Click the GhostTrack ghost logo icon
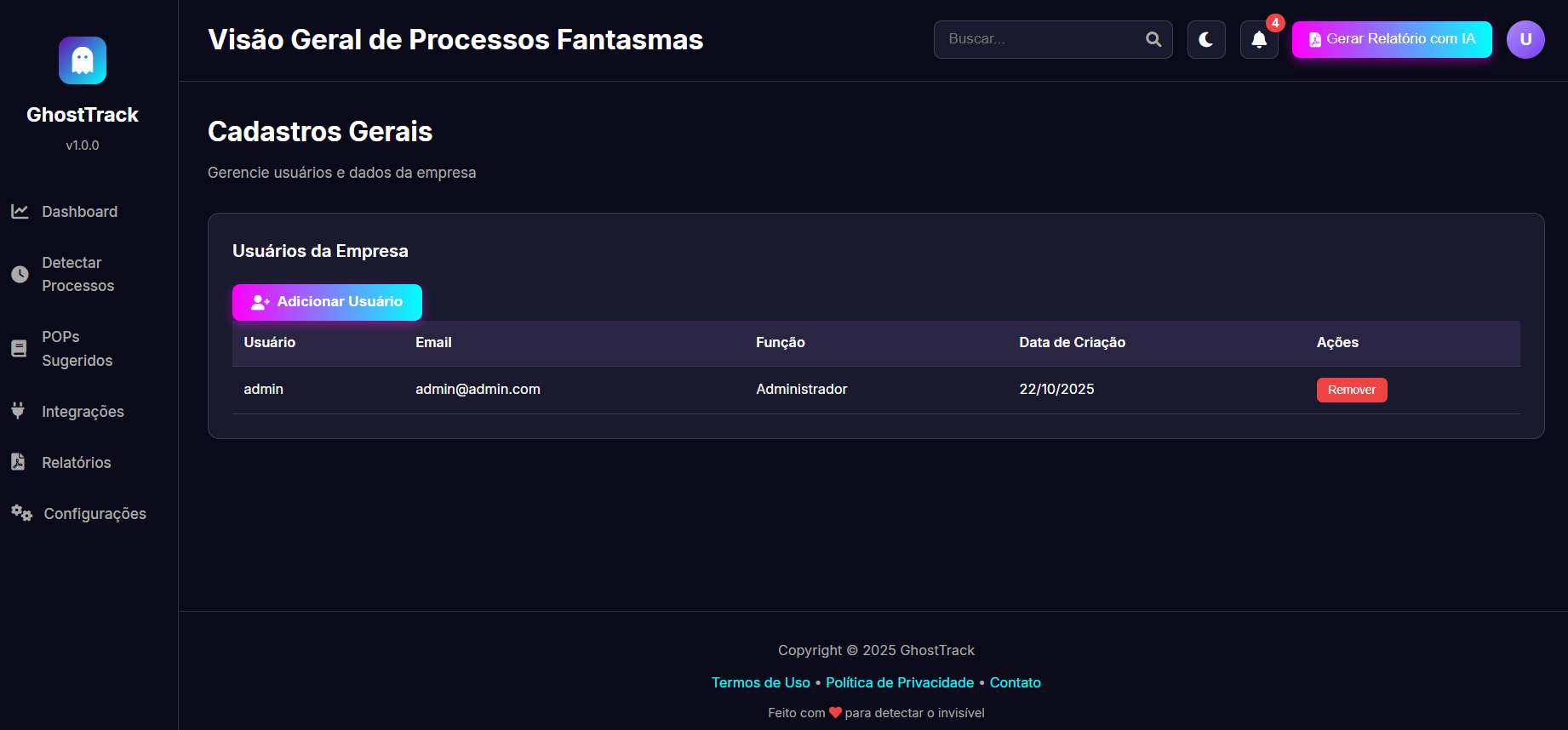 point(83,60)
